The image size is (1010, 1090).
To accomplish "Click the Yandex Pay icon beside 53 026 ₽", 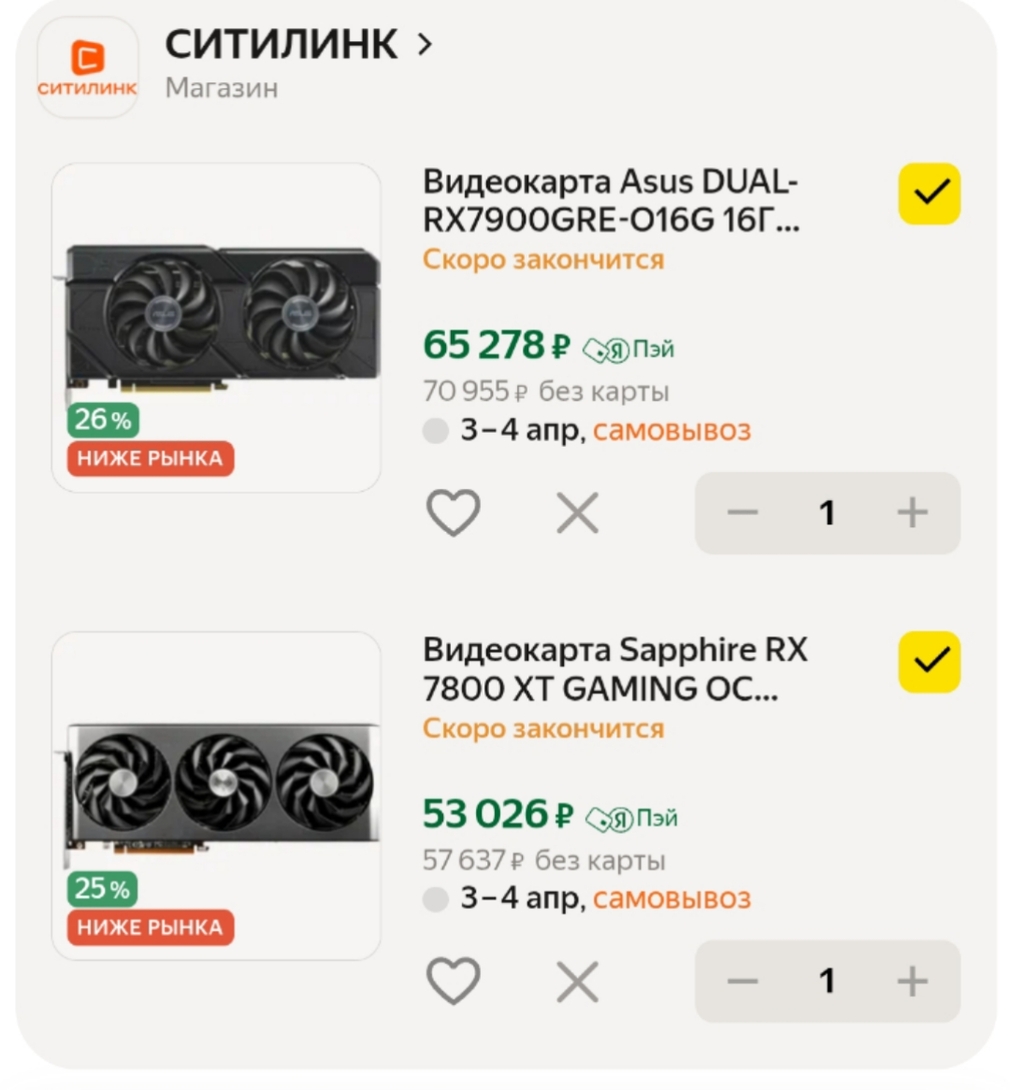I will pyautogui.click(x=632, y=818).
